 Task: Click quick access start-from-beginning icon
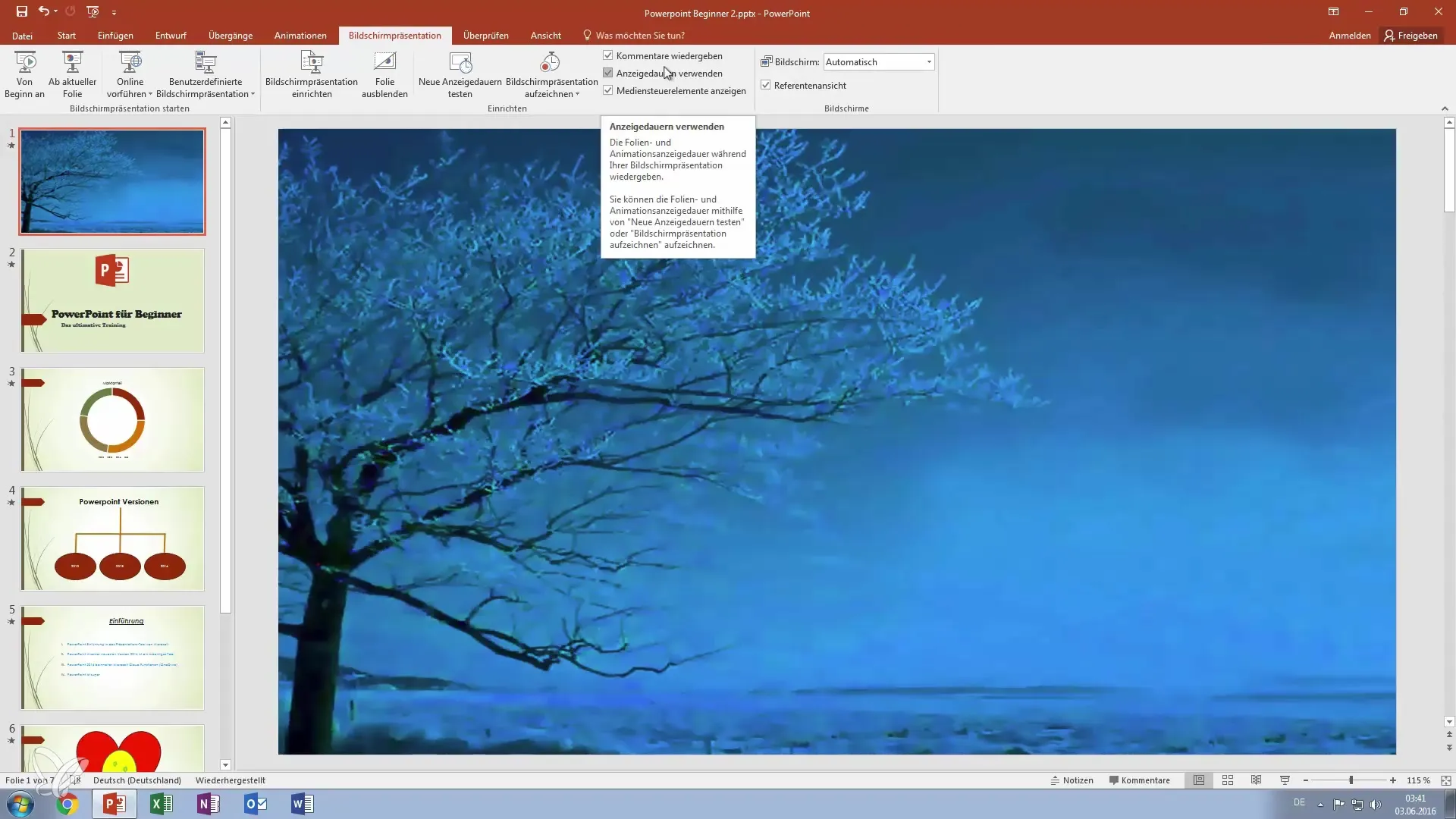(x=93, y=11)
